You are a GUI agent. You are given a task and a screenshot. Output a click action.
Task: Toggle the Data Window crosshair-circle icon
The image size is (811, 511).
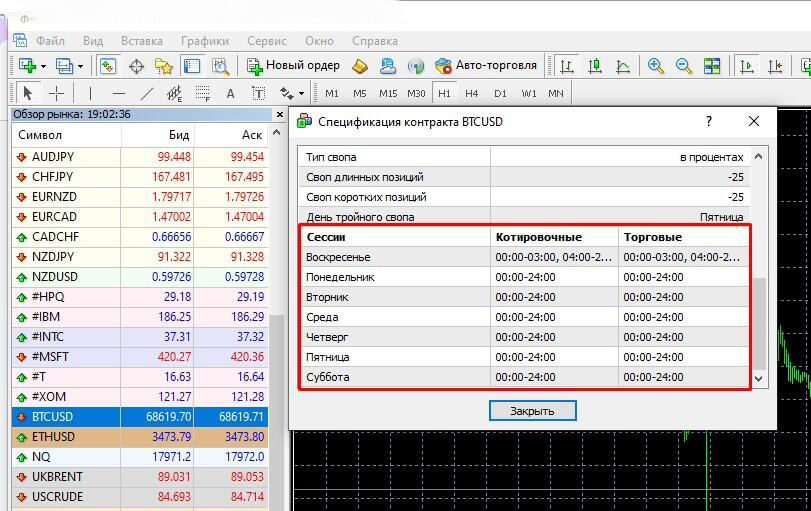(x=136, y=66)
